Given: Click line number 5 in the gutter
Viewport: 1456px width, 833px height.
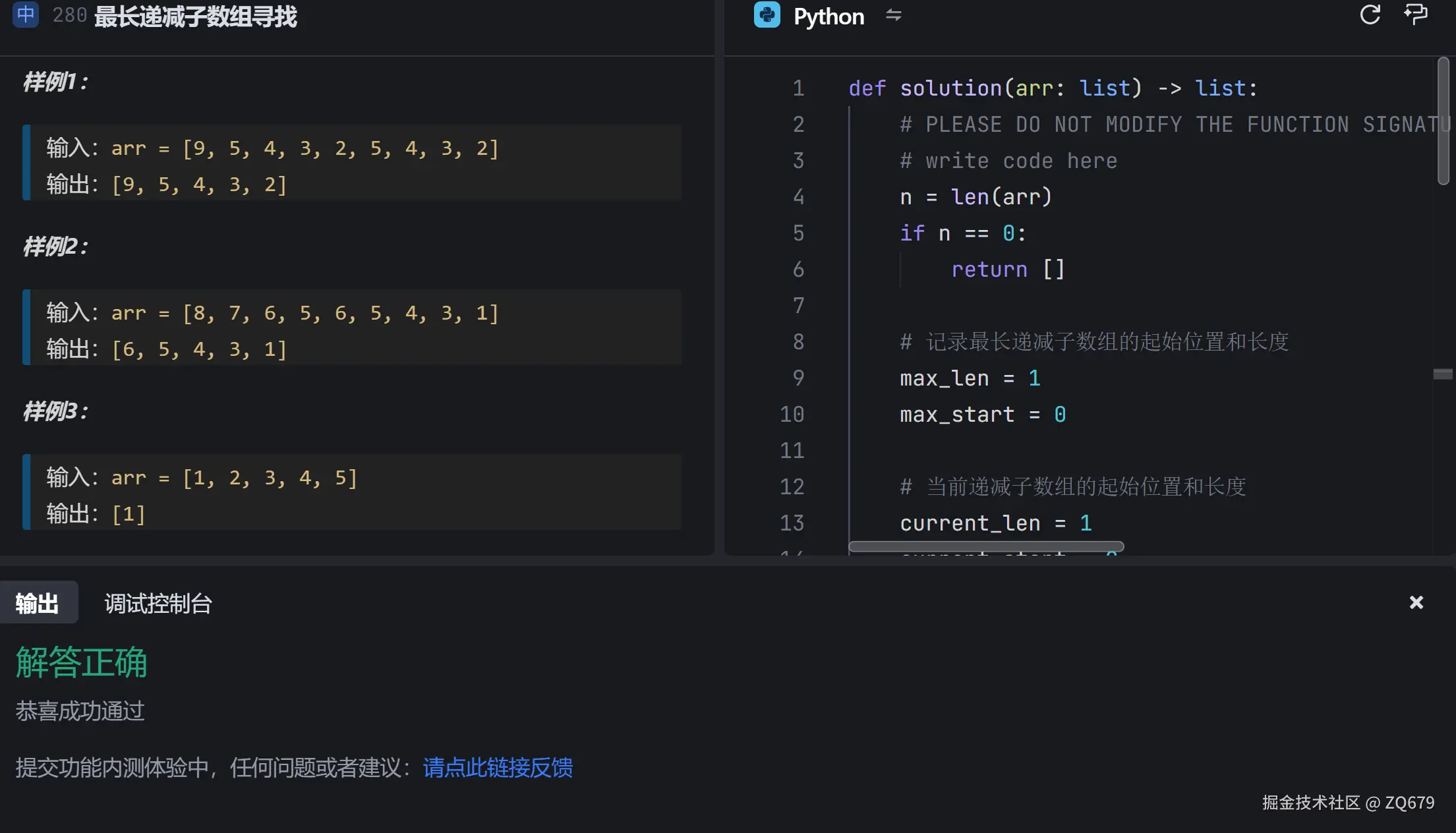Looking at the screenshot, I should [x=798, y=233].
